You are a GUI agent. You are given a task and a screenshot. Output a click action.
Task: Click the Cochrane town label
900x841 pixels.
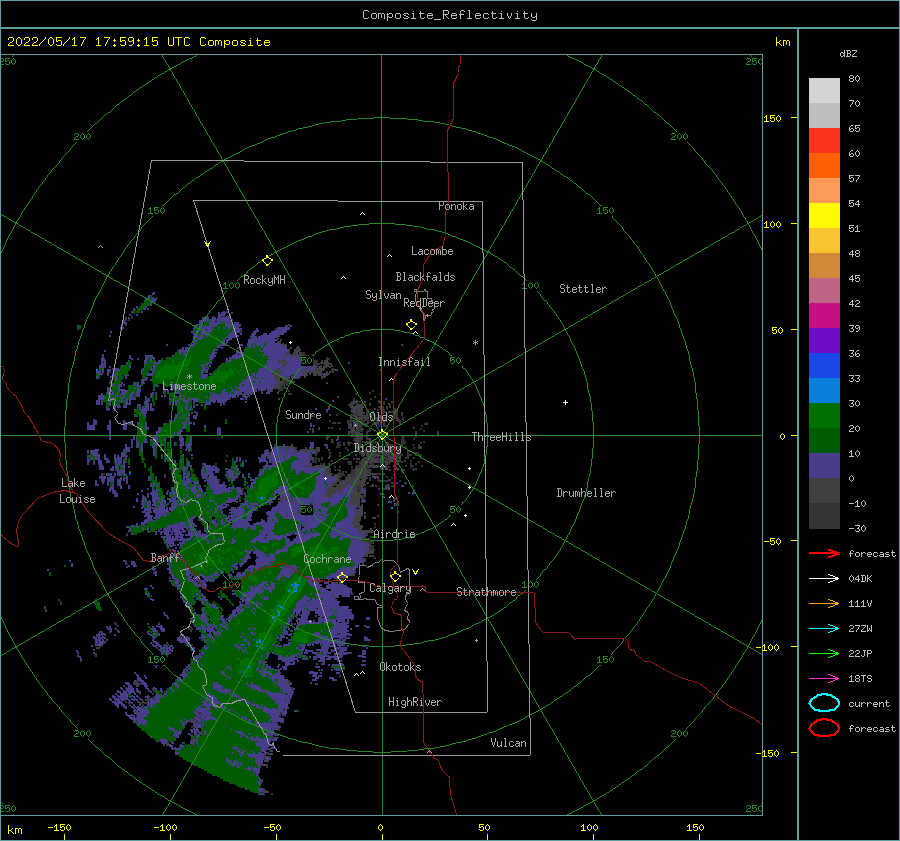tap(327, 559)
